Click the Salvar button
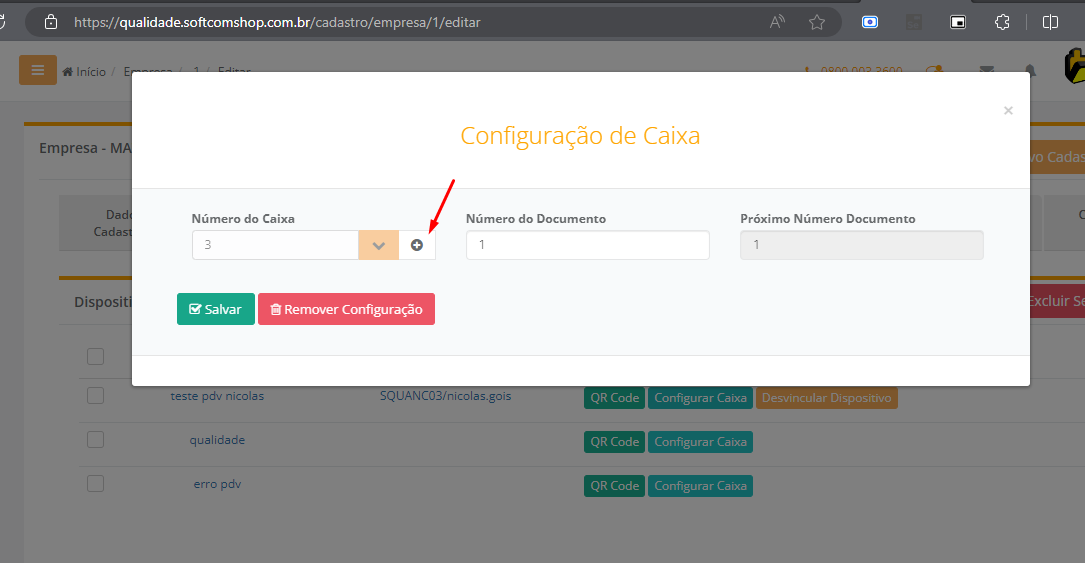The width and height of the screenshot is (1085, 563). pyautogui.click(x=216, y=309)
